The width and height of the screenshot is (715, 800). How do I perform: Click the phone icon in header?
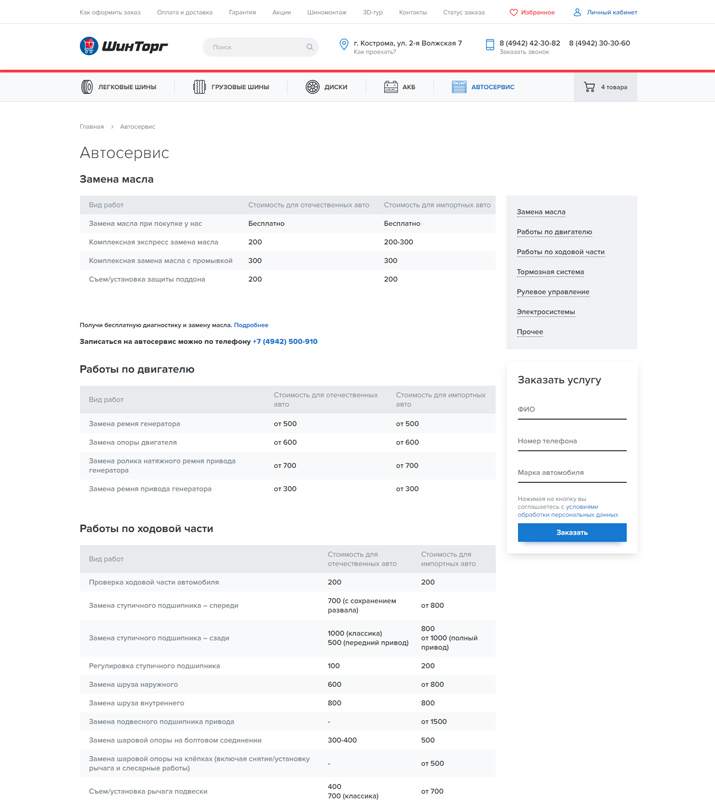490,45
